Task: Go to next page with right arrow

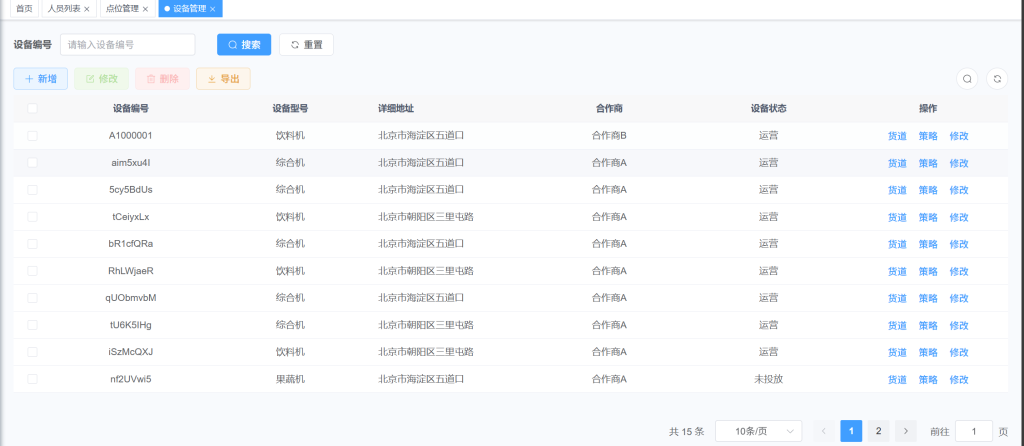Action: [x=905, y=431]
